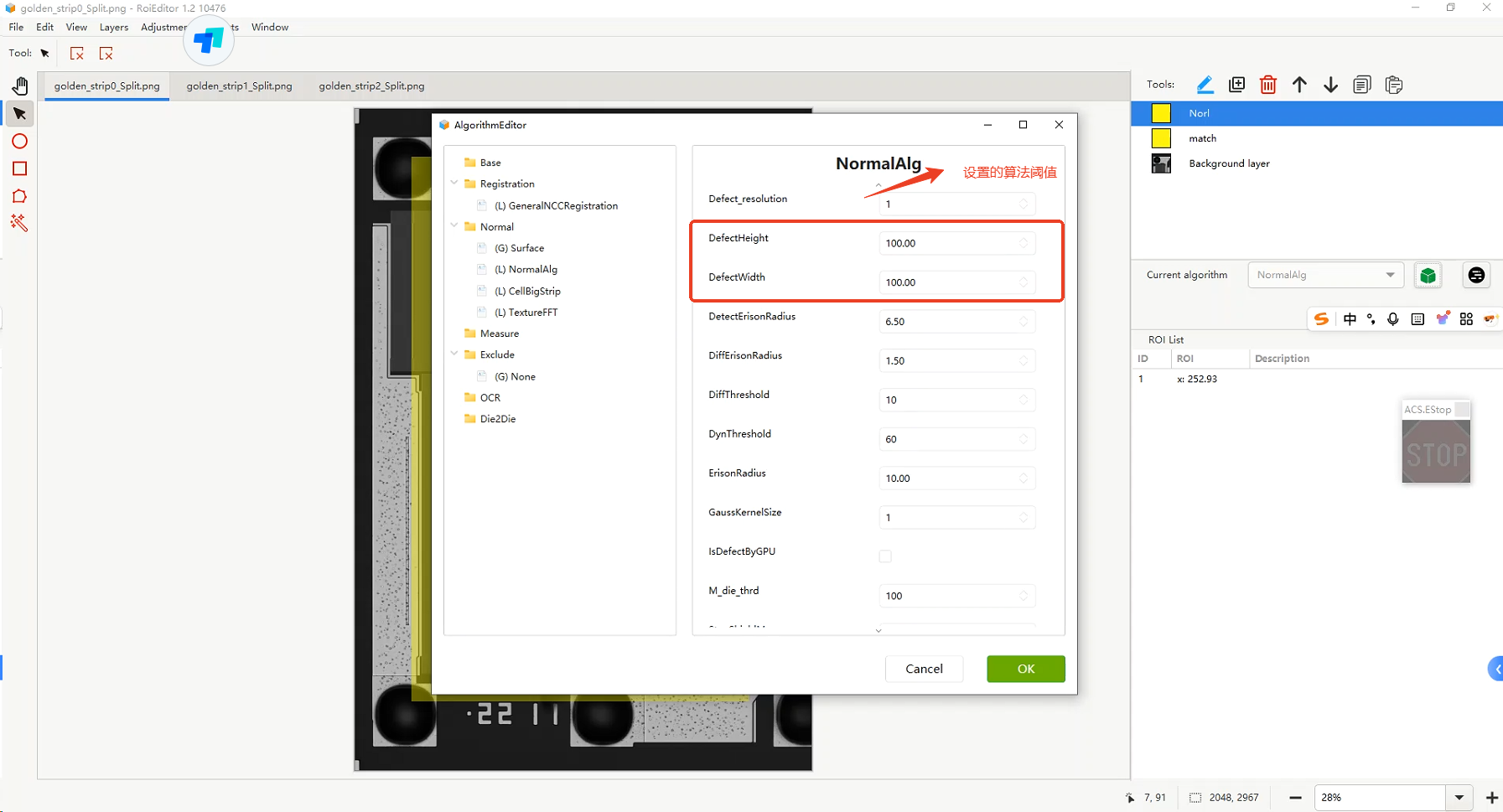Select the hand pan tool
The height and width of the screenshot is (812, 1503).
pyautogui.click(x=20, y=86)
